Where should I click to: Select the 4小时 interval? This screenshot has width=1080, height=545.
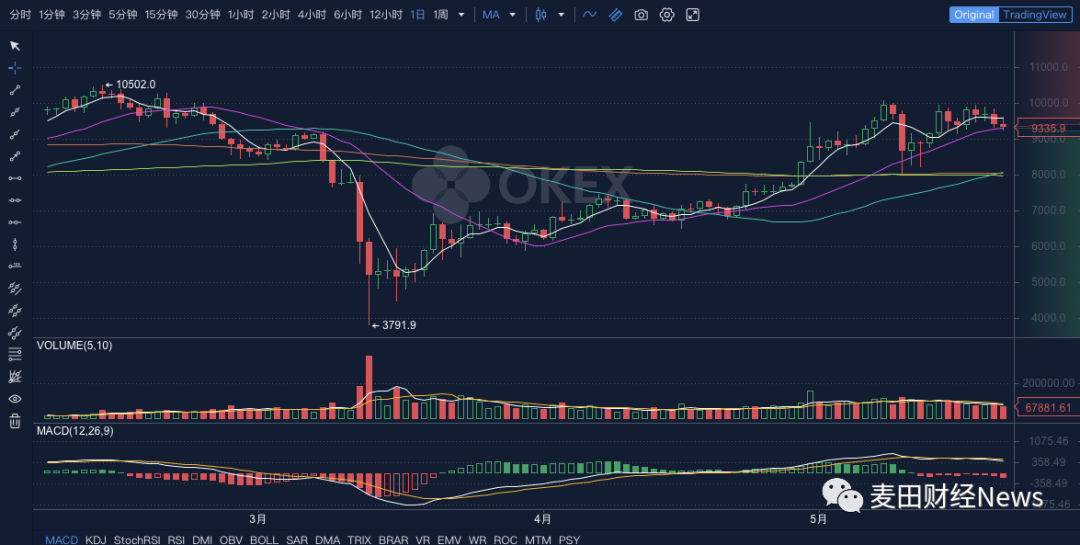311,14
